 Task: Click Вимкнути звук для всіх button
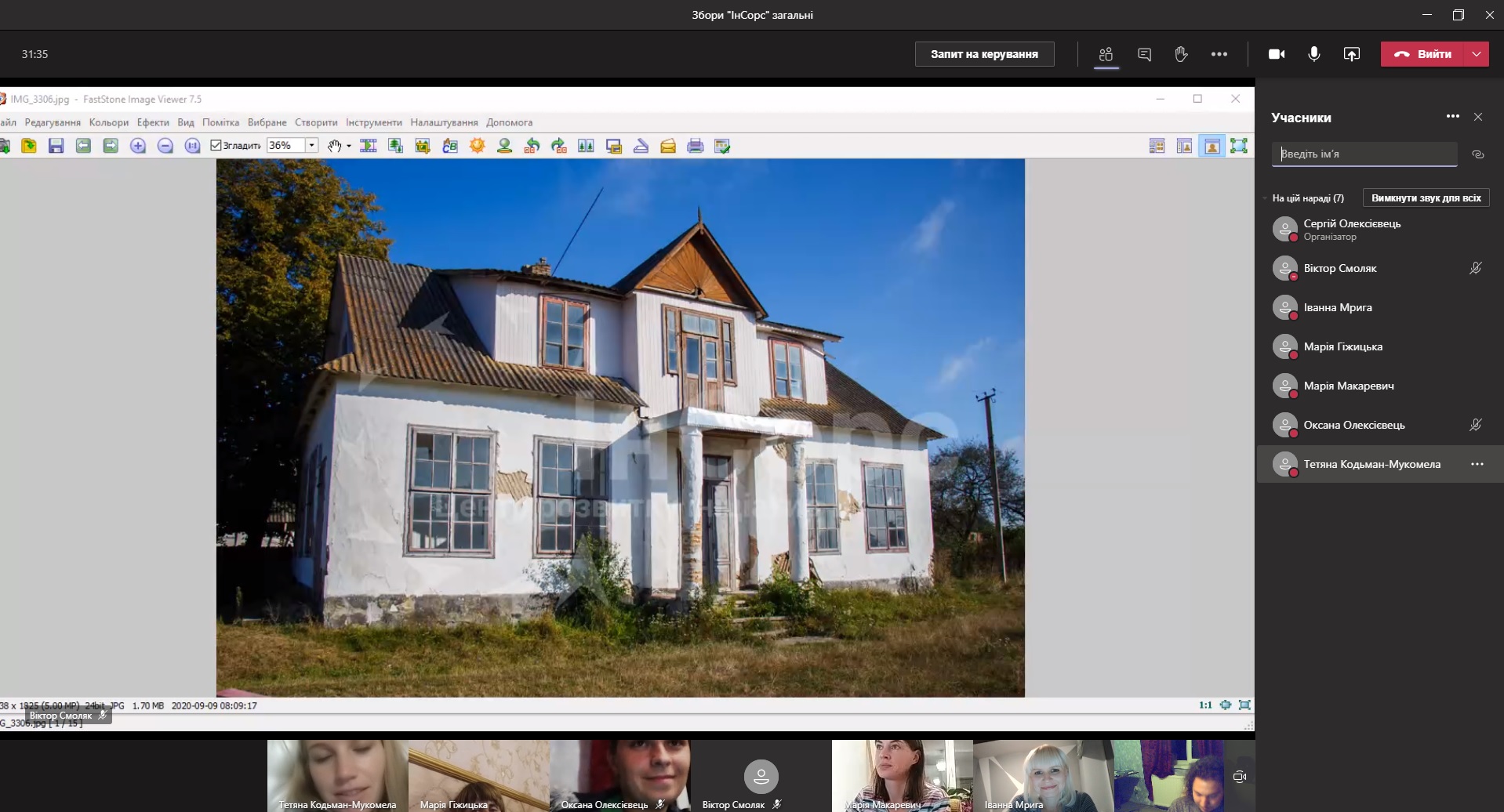point(1426,198)
